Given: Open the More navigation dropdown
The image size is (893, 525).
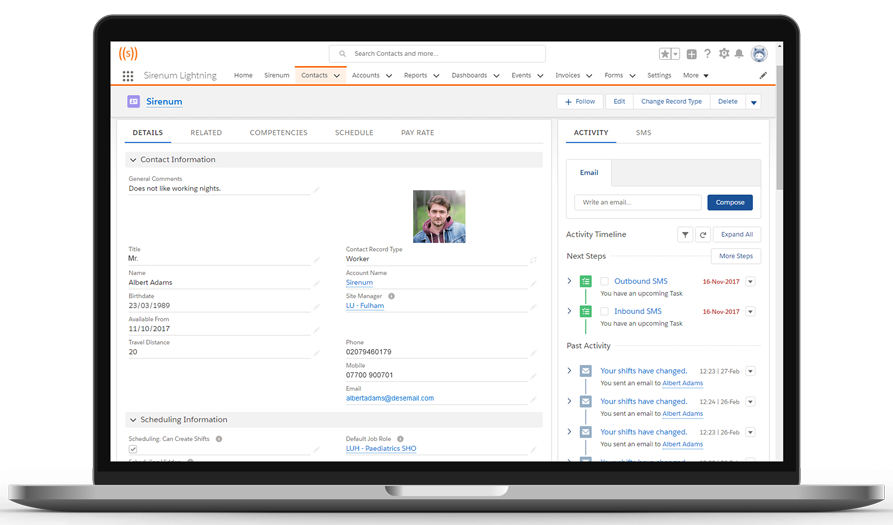Looking at the screenshot, I should tap(696, 75).
